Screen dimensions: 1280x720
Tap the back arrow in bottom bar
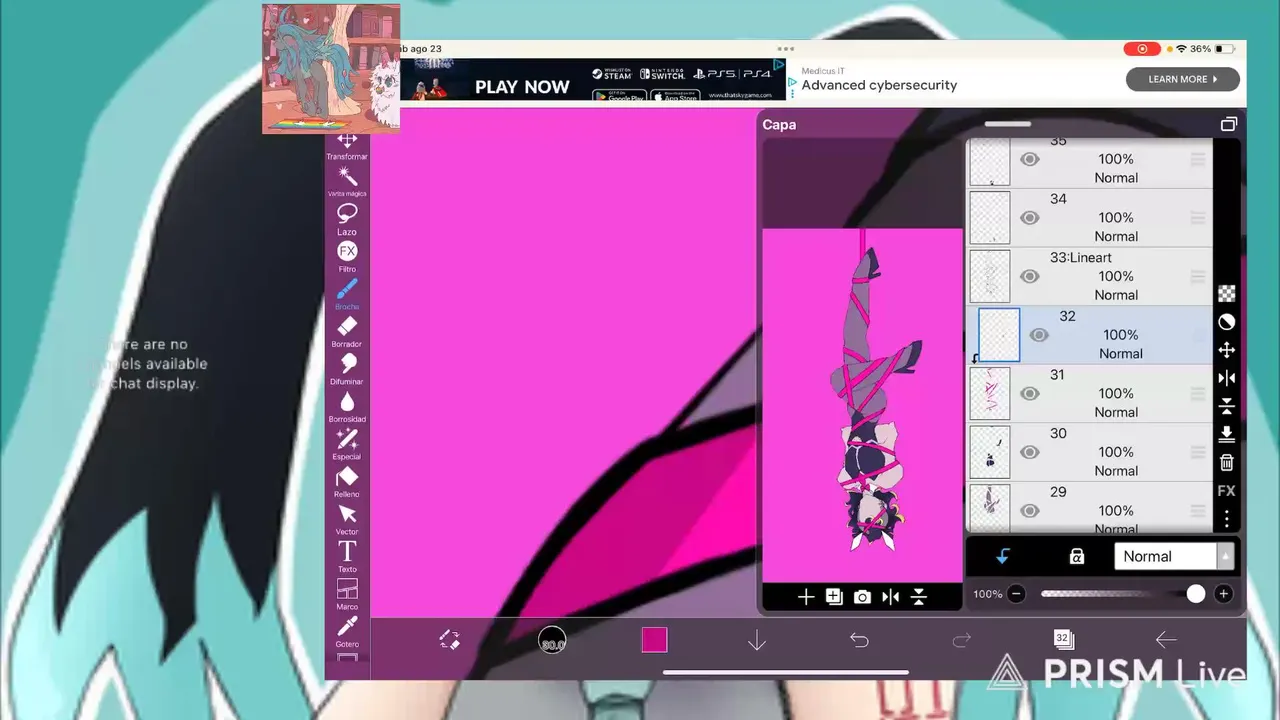pos(1166,640)
